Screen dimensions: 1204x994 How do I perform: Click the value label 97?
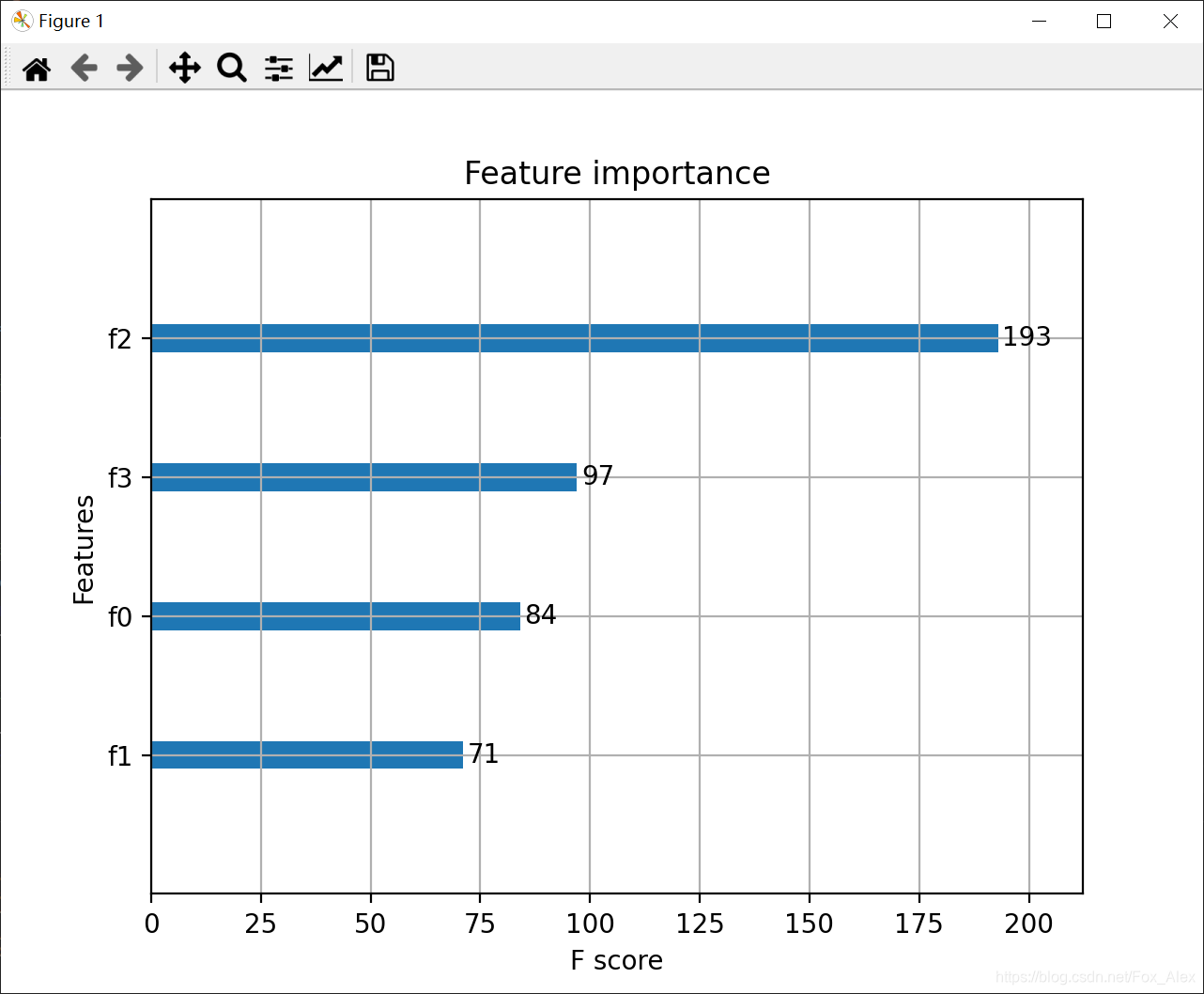click(x=598, y=476)
